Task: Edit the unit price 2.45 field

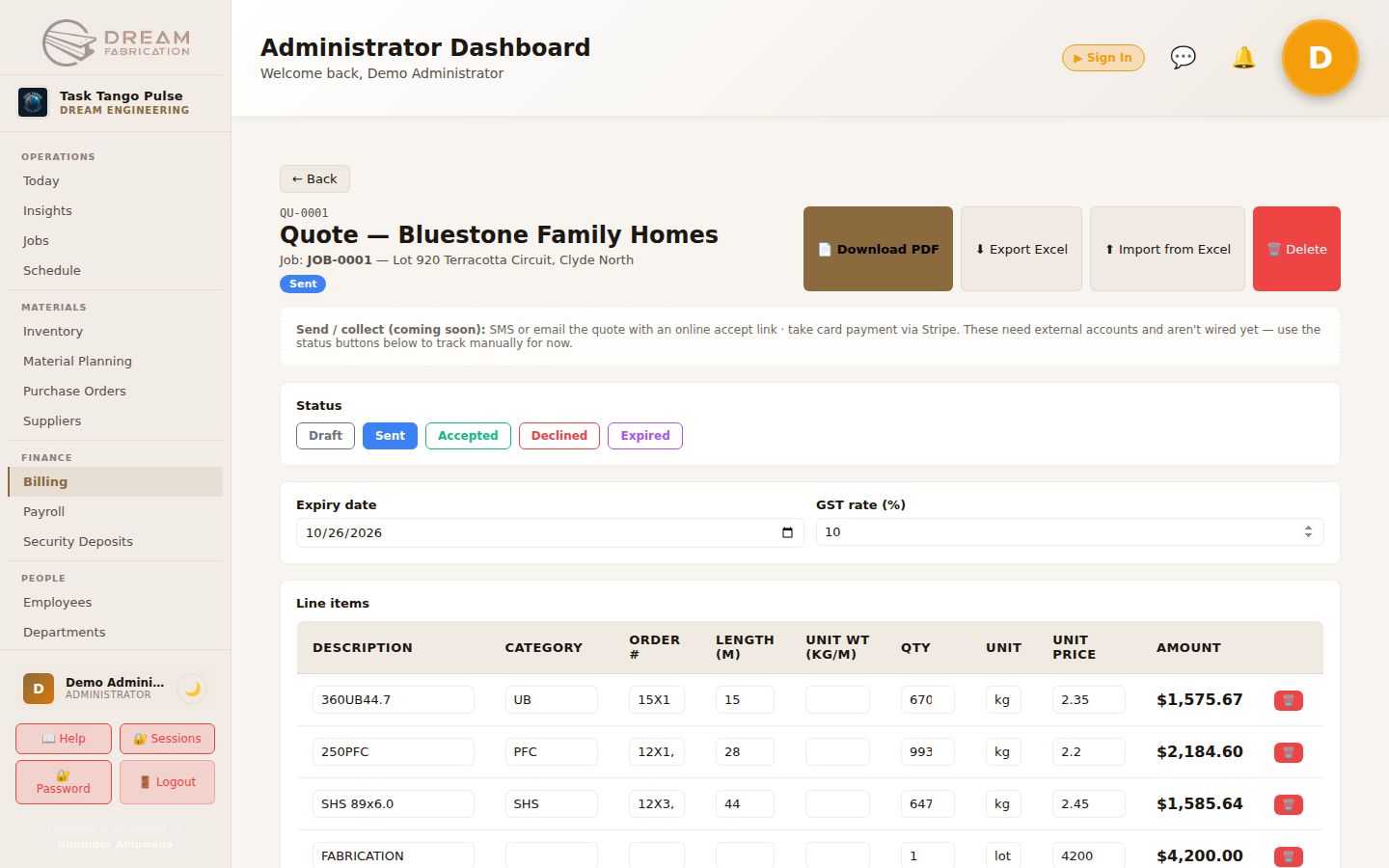Action: point(1089,804)
